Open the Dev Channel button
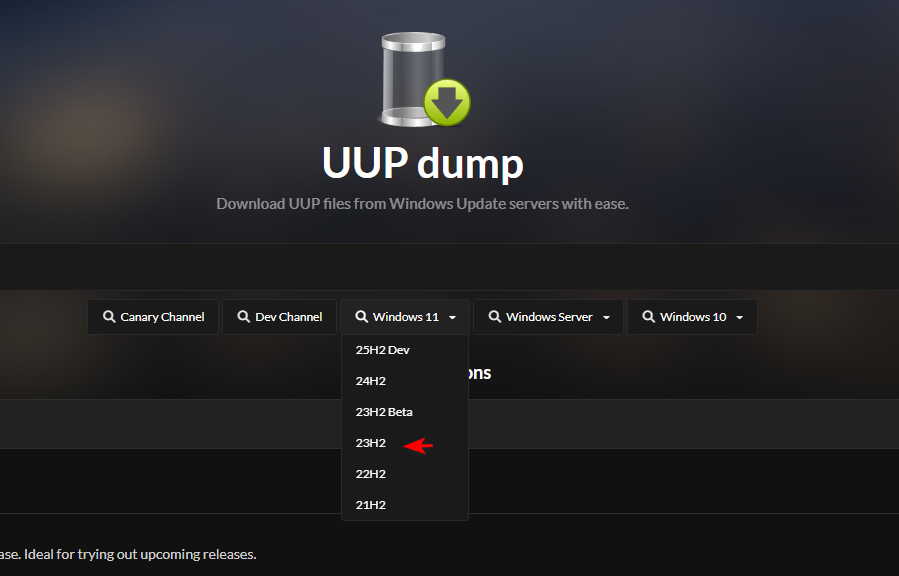899x576 pixels. coord(279,317)
